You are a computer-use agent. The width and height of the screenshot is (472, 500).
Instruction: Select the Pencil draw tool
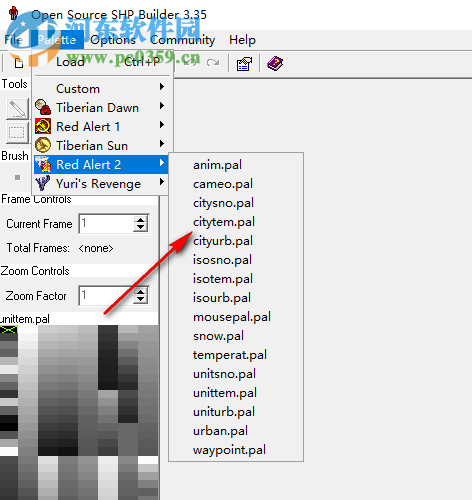click(17, 109)
